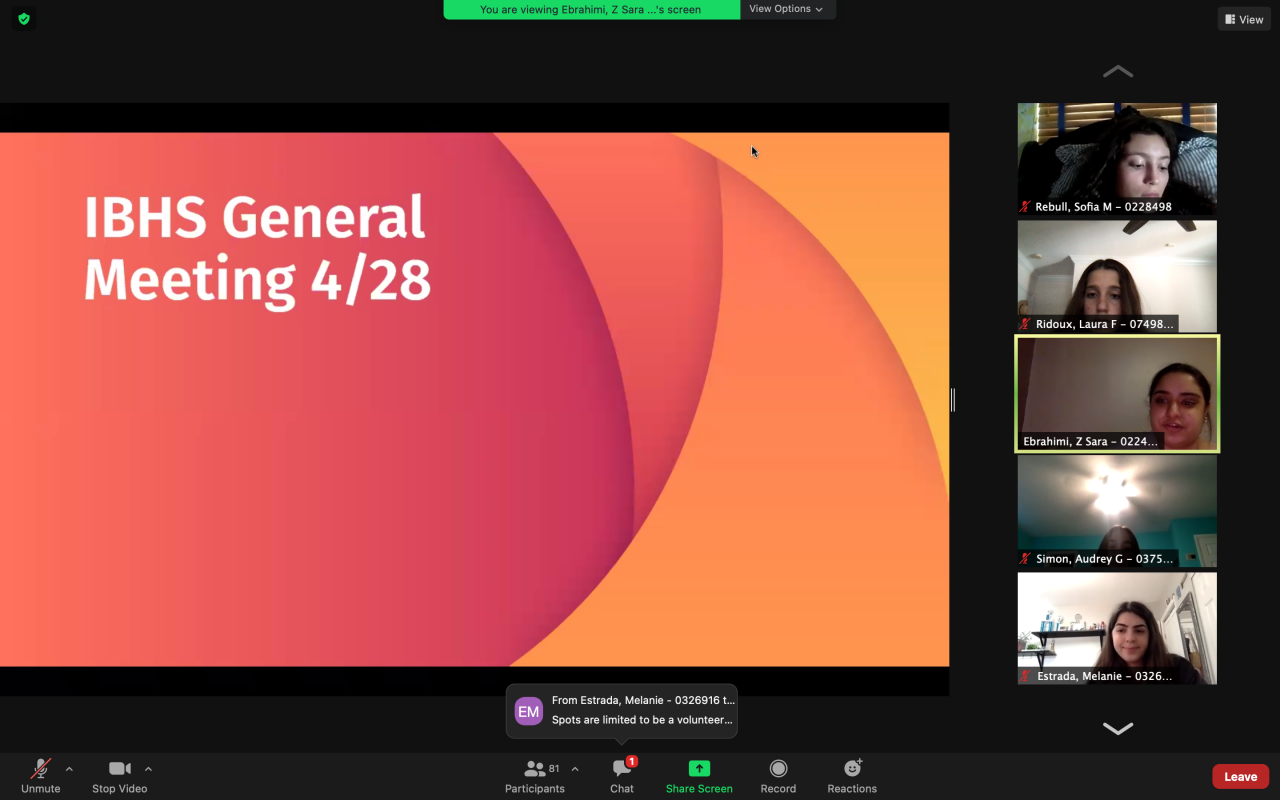Click the 'Spots are limited to be a volunteer...' message
This screenshot has width=1280, height=800.
pyautogui.click(x=642, y=720)
